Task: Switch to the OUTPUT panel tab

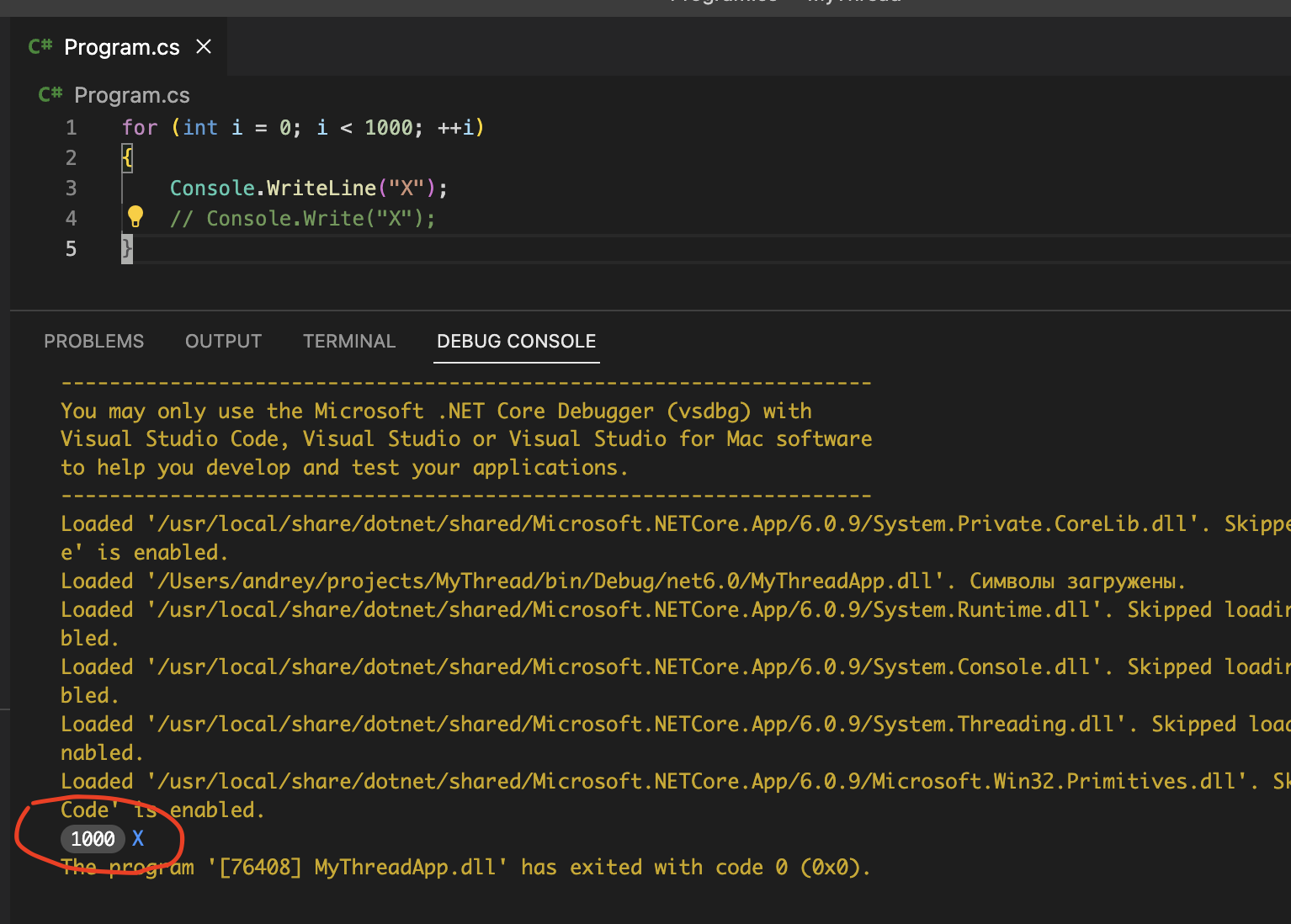Action: (224, 341)
